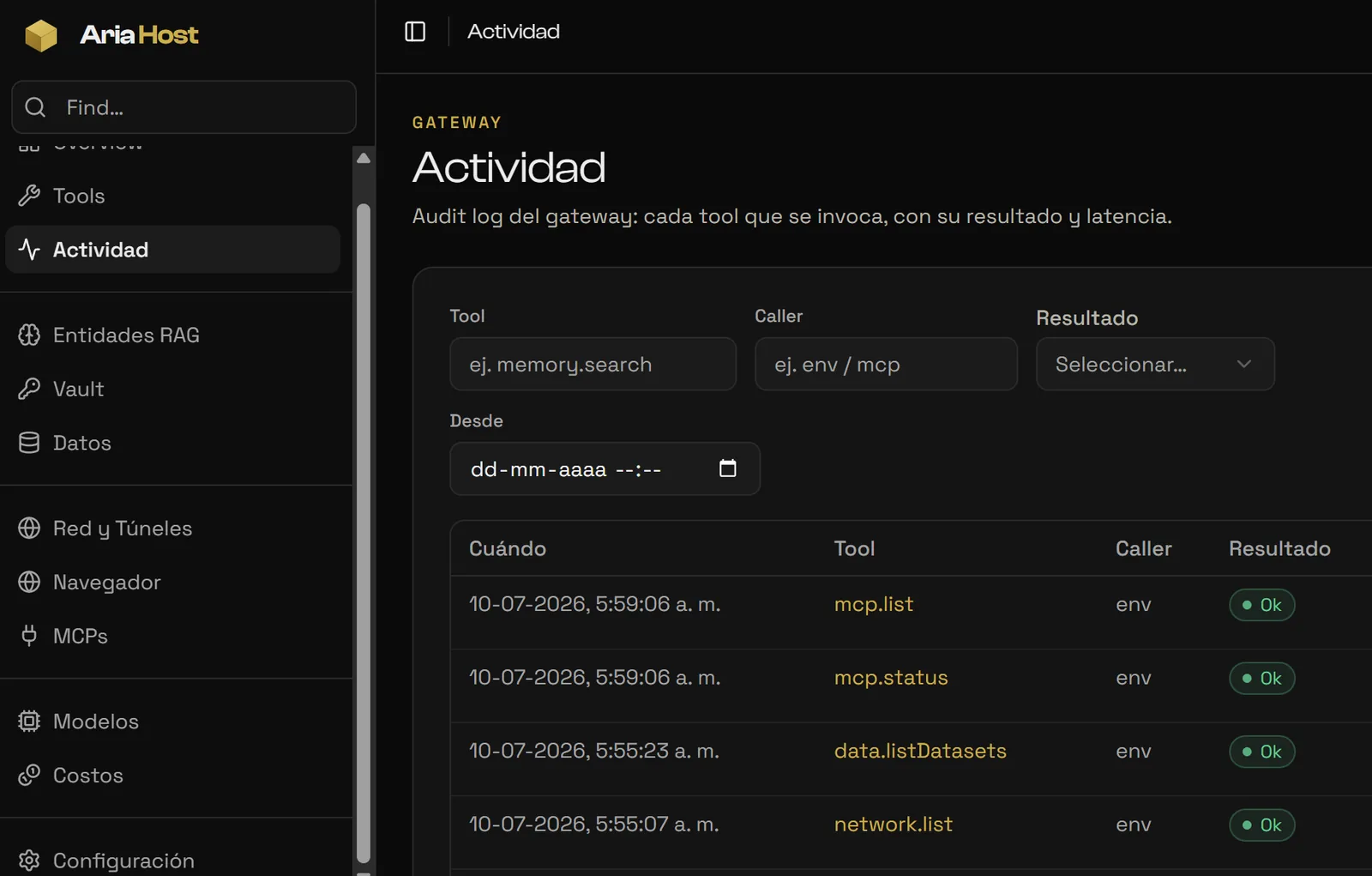The height and width of the screenshot is (876, 1372).
Task: Click the sidebar scroll-up arrow
Action: (364, 158)
